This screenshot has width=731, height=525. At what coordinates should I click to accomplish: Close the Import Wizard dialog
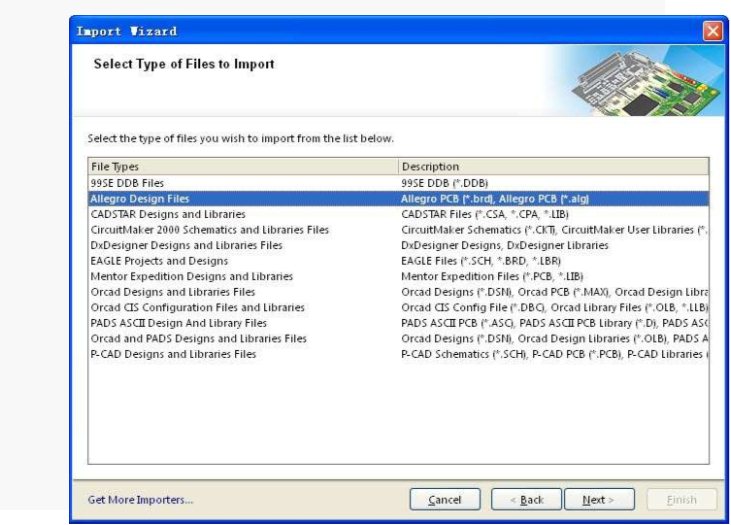click(x=713, y=31)
